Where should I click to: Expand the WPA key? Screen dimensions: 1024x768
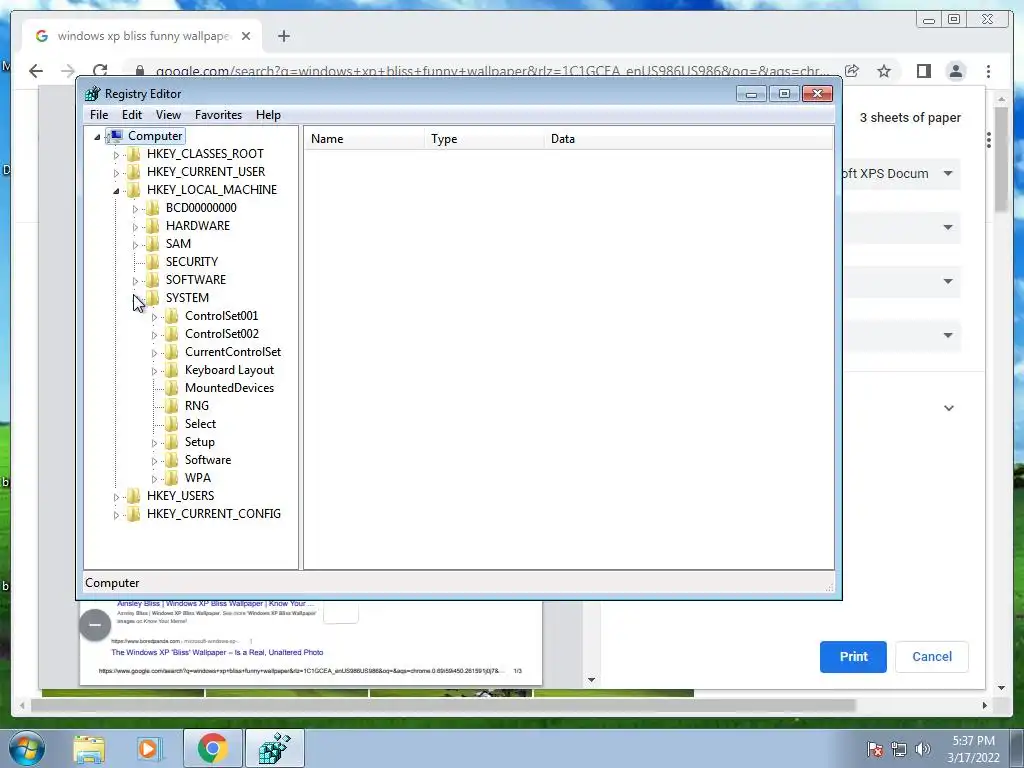154,479
